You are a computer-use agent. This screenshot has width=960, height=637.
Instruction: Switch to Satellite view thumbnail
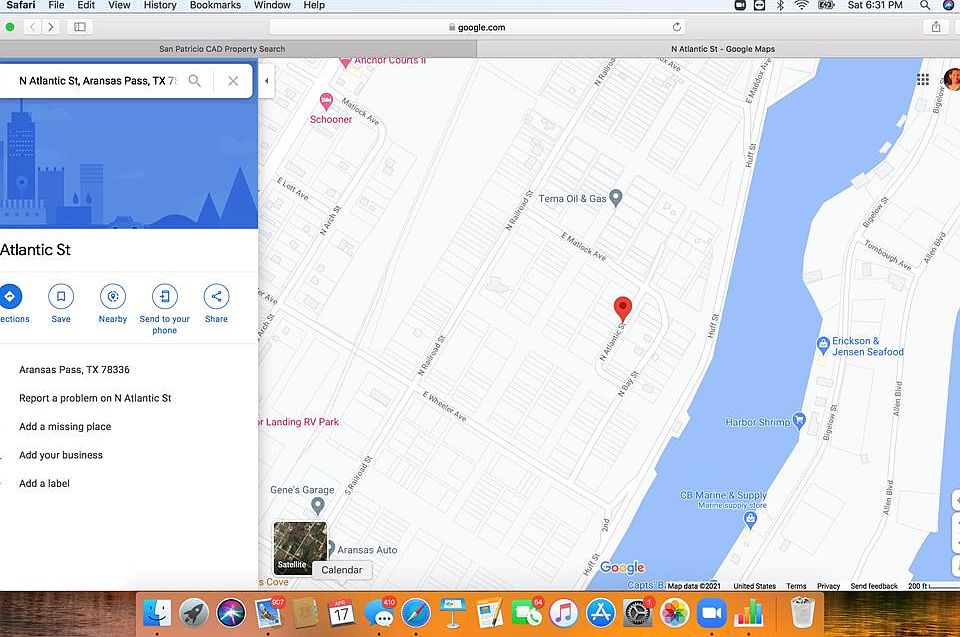[x=300, y=548]
